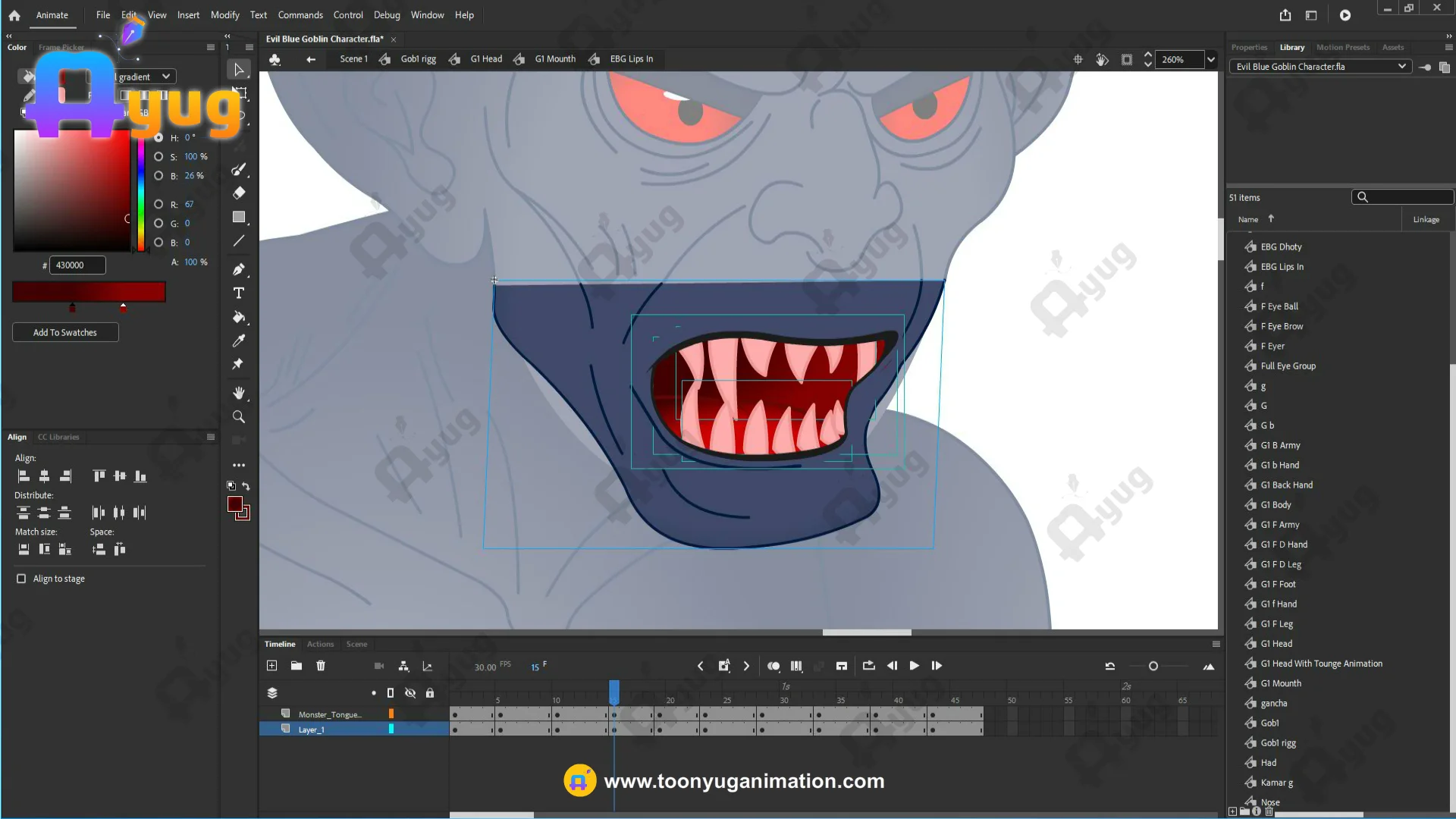Select the Text tool
The height and width of the screenshot is (819, 1456).
tap(239, 293)
